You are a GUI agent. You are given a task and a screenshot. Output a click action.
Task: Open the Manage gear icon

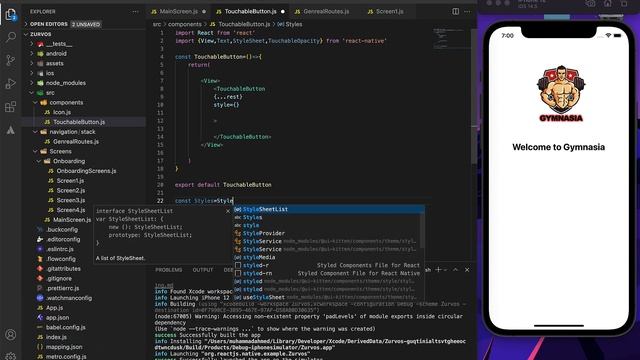11,356
